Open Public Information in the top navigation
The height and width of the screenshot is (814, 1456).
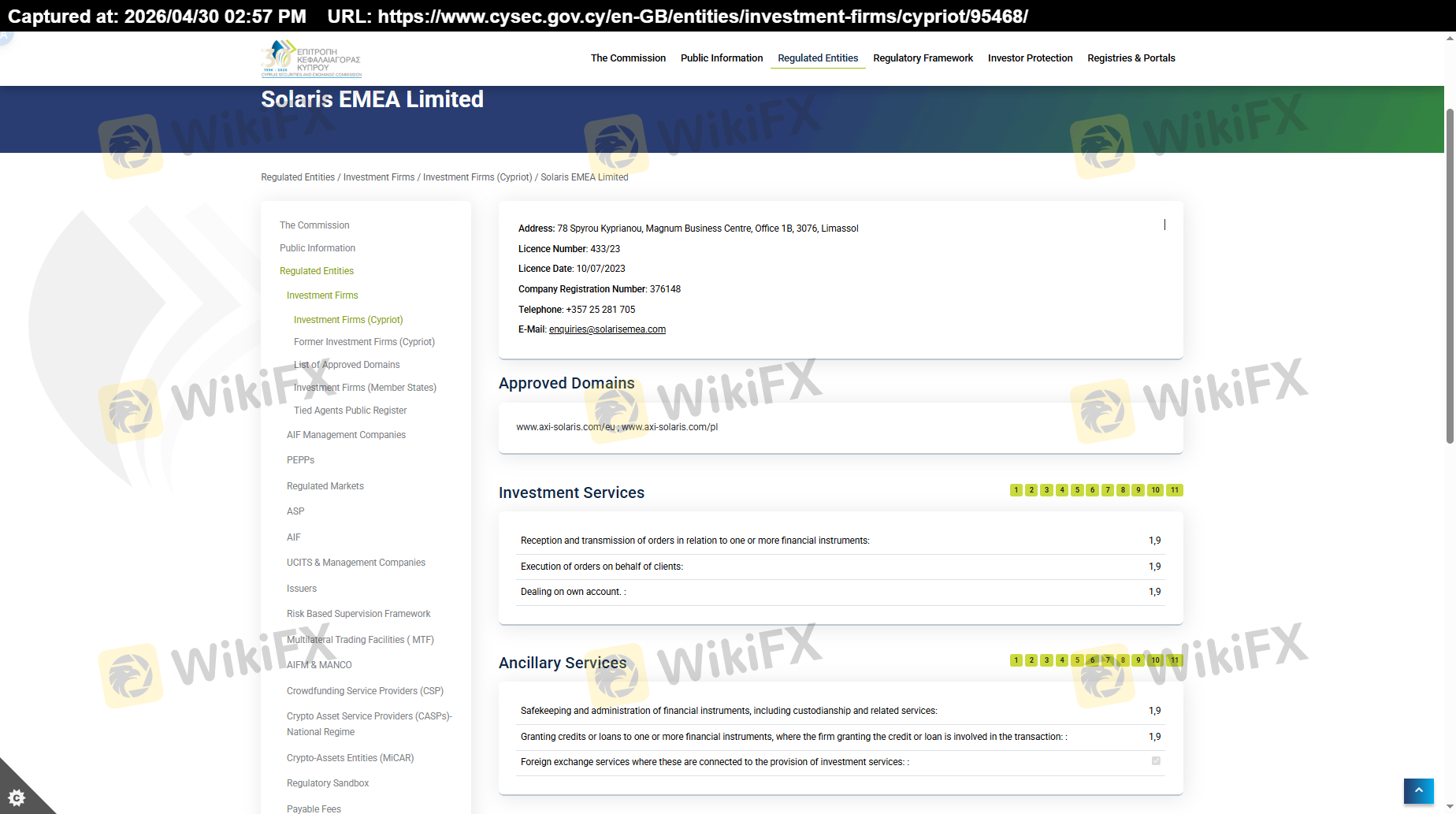pos(722,58)
